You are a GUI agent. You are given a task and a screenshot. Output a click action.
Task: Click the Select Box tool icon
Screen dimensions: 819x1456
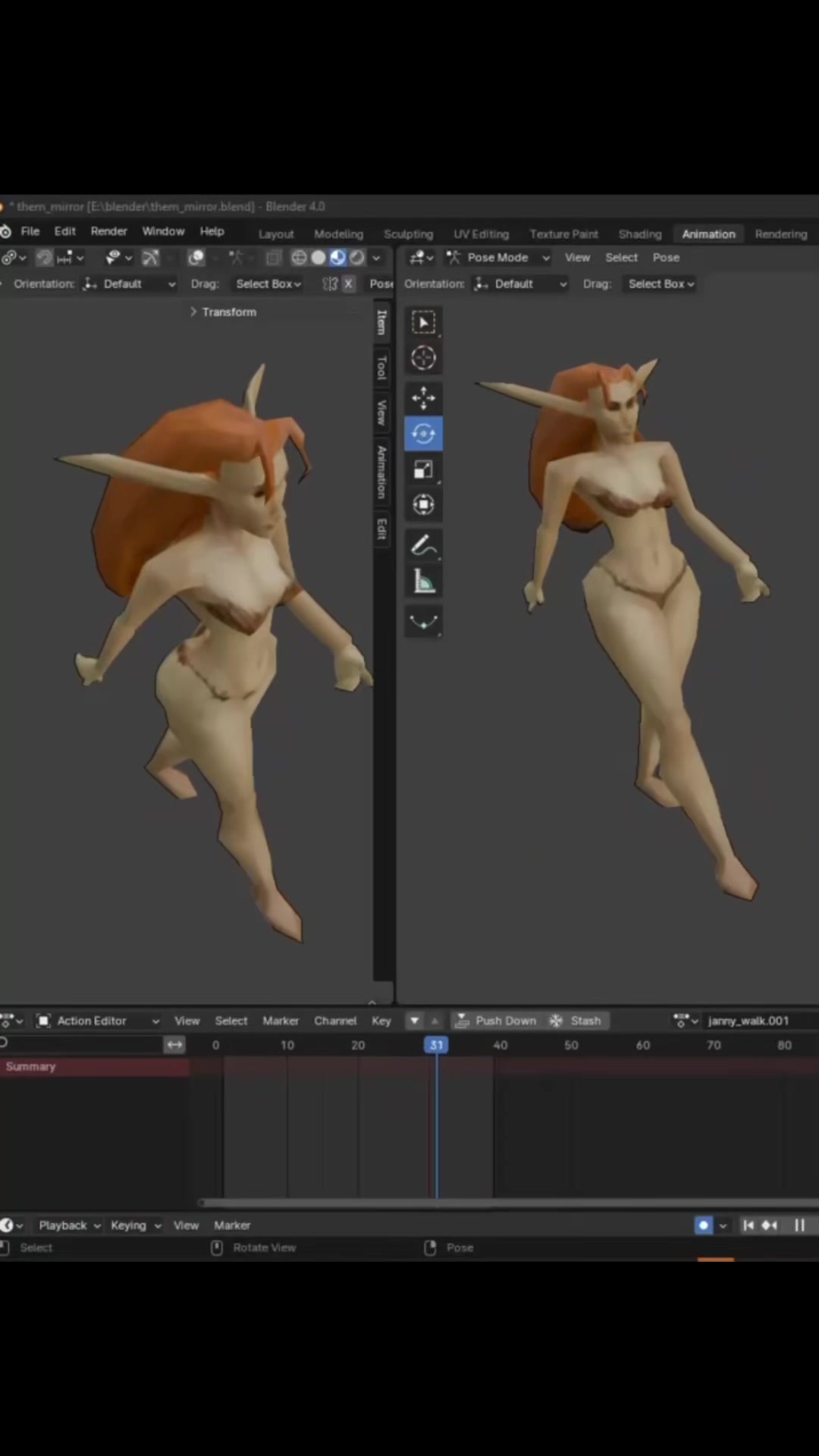pos(423,322)
